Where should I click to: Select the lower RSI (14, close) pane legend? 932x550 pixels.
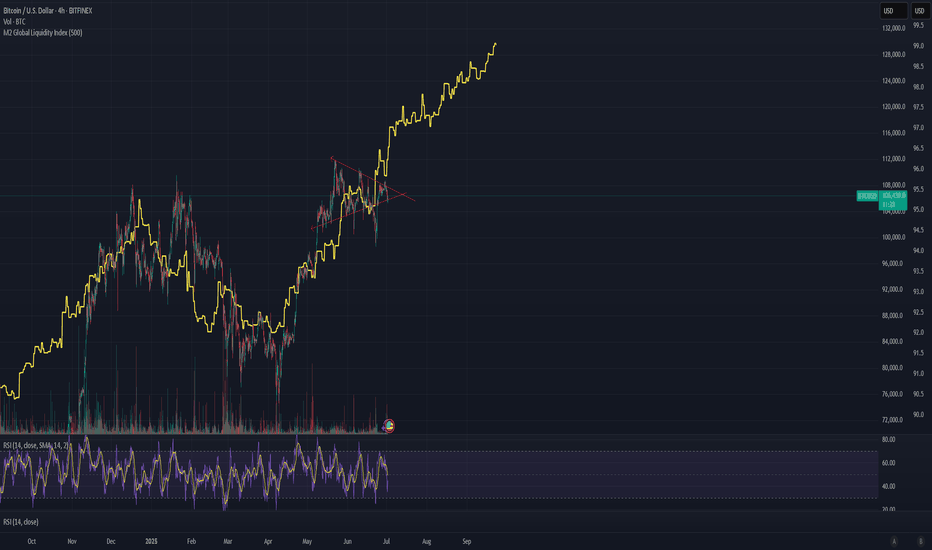(21, 522)
